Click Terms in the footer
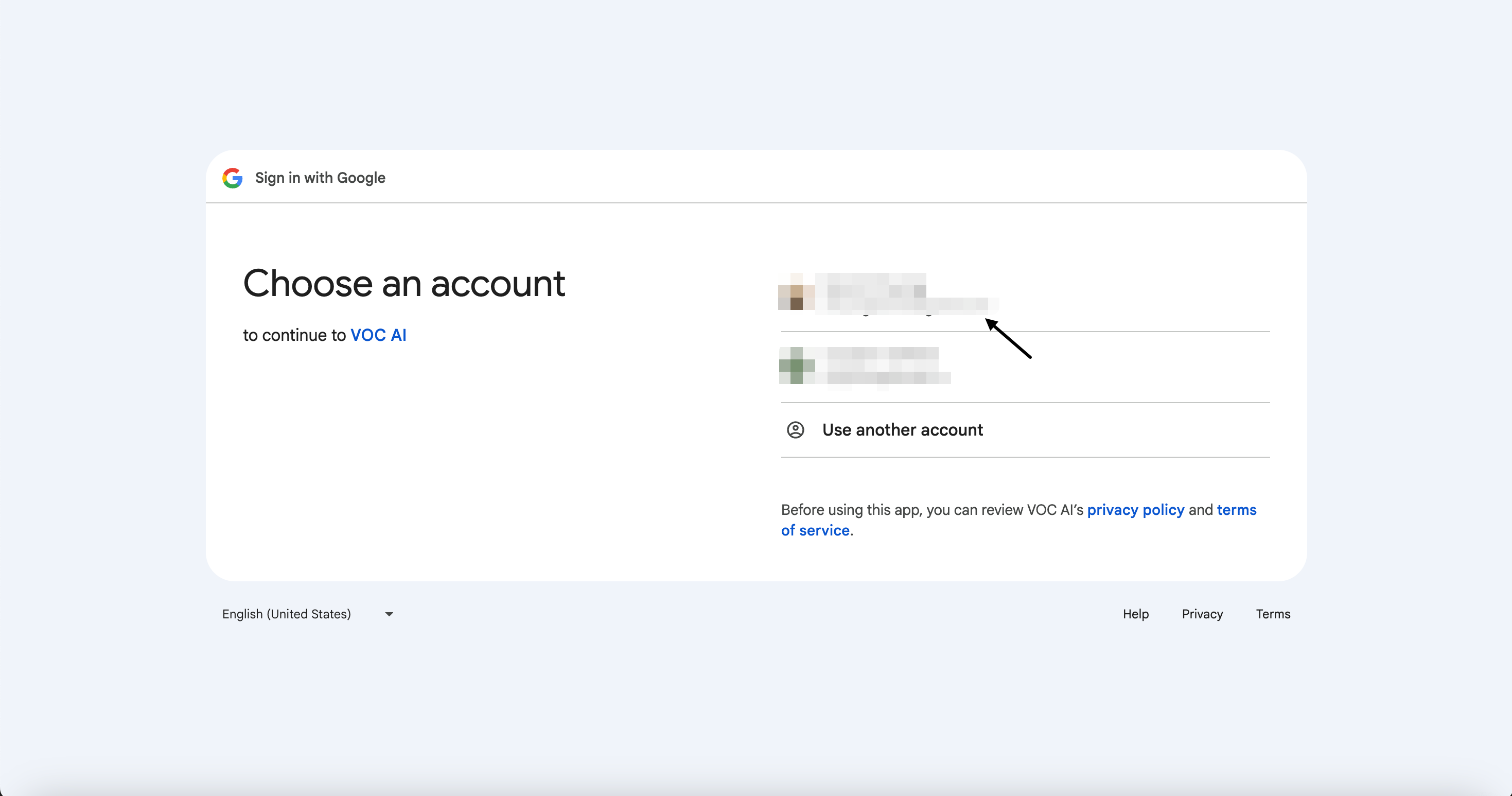Image resolution: width=1512 pixels, height=796 pixels. click(x=1273, y=614)
